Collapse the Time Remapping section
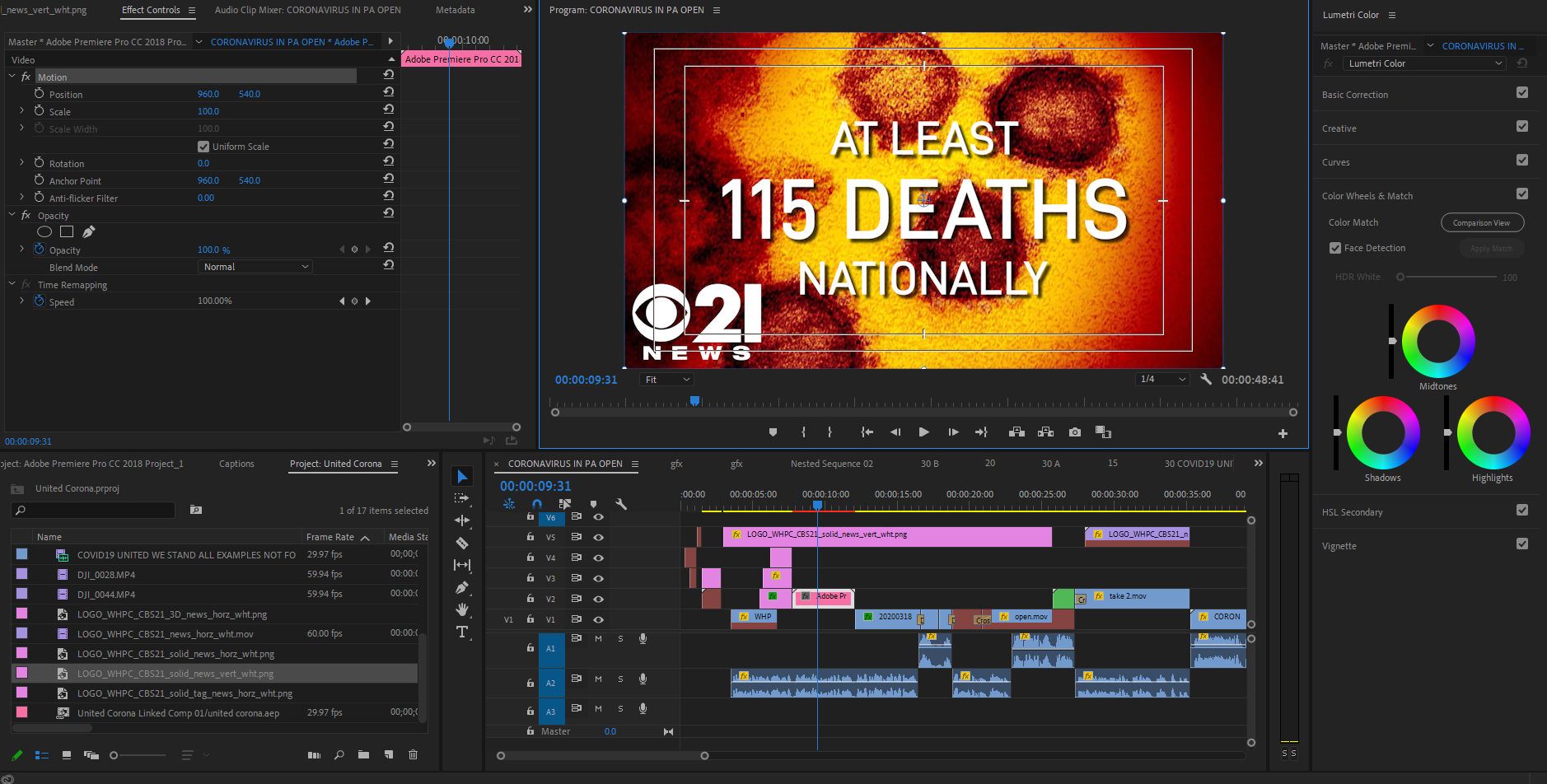 pyautogui.click(x=12, y=284)
